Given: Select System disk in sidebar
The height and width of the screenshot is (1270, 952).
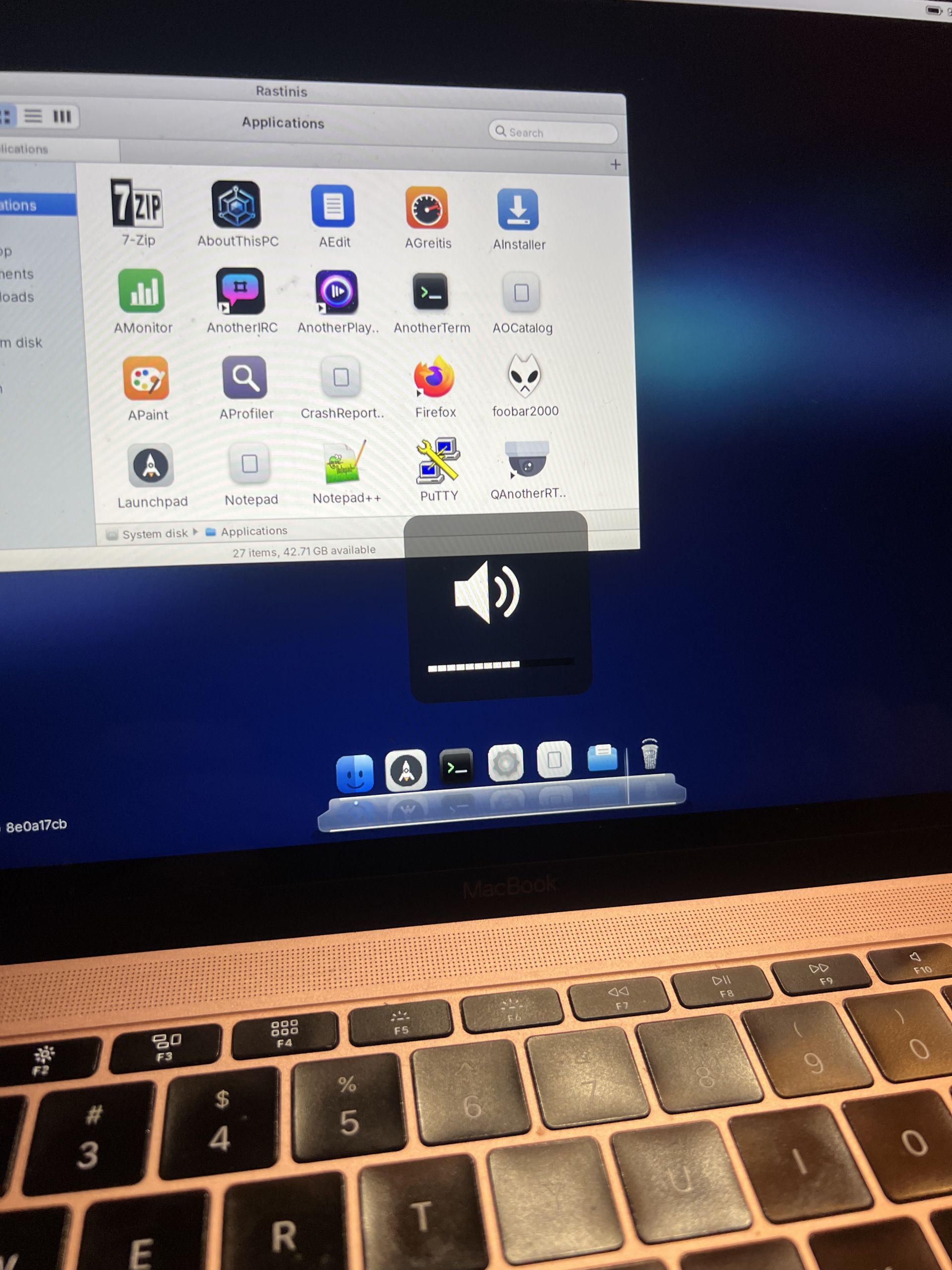Looking at the screenshot, I should 22,343.
